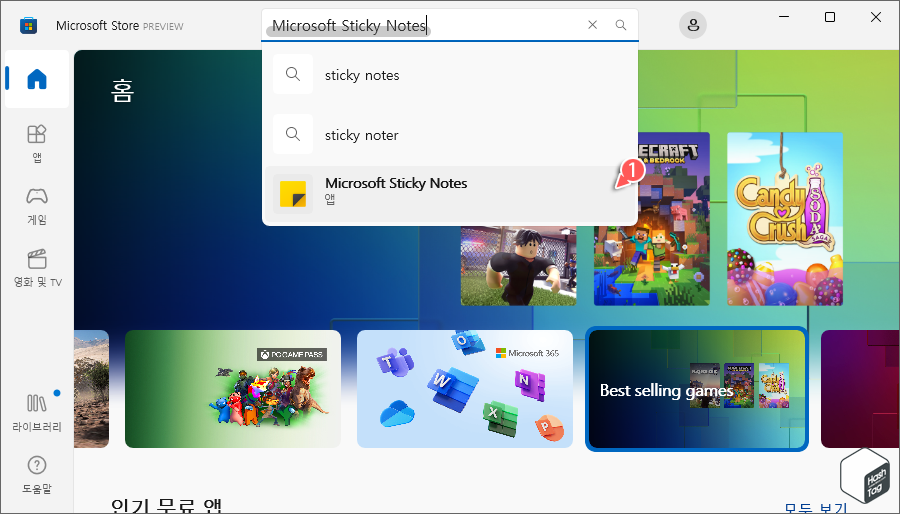Open the 앱 (Apps) section

tap(37, 144)
